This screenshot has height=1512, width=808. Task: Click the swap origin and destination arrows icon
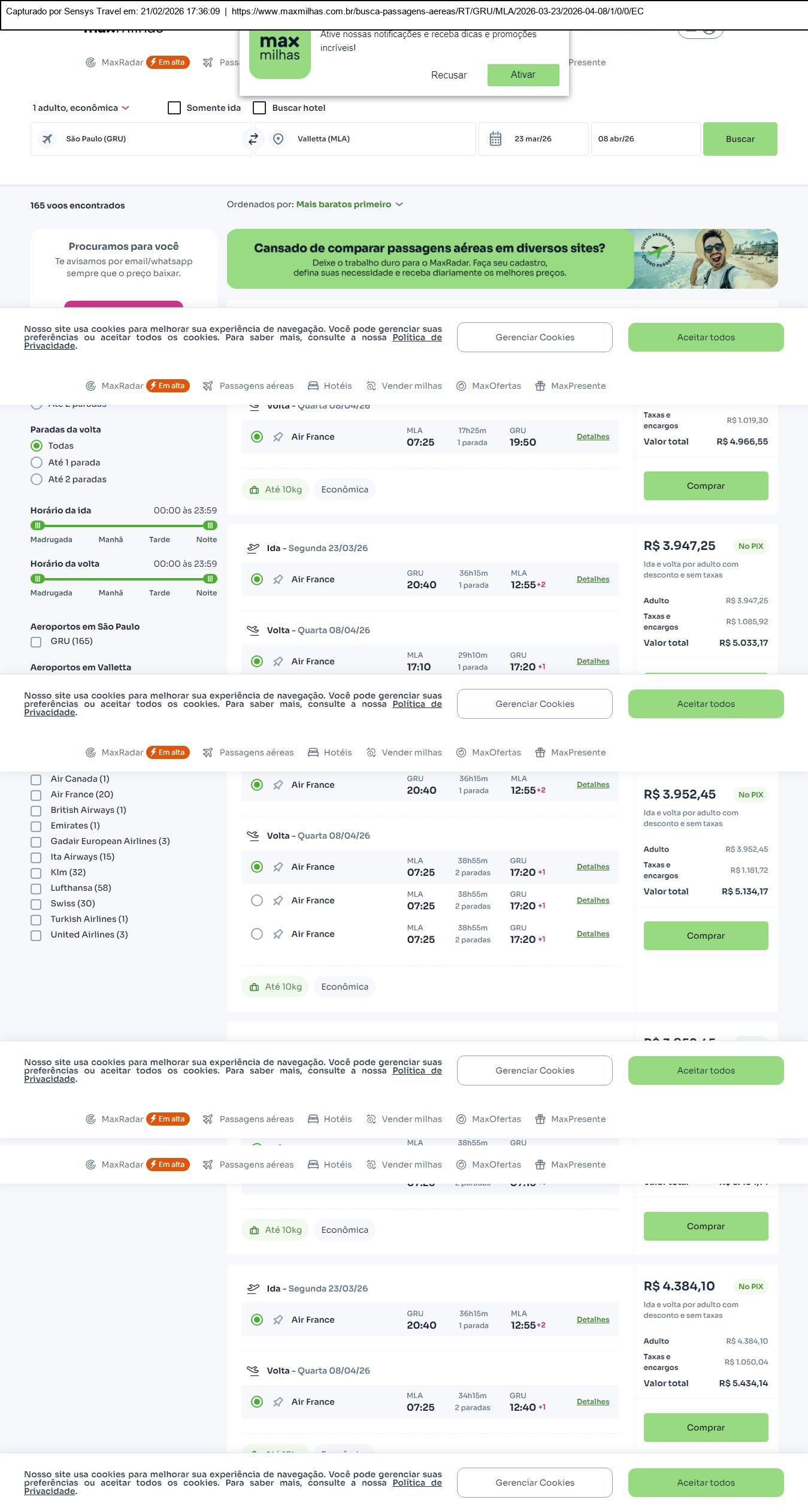coord(253,139)
